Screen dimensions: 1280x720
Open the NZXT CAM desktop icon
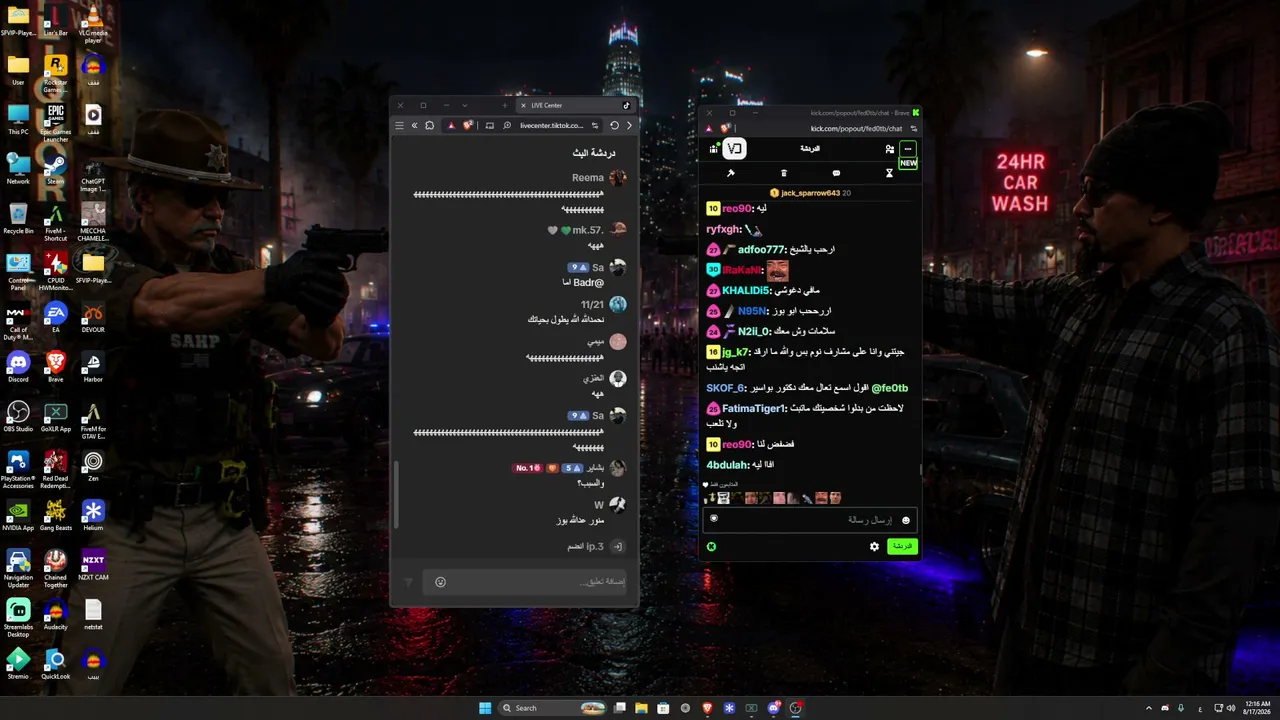93,565
